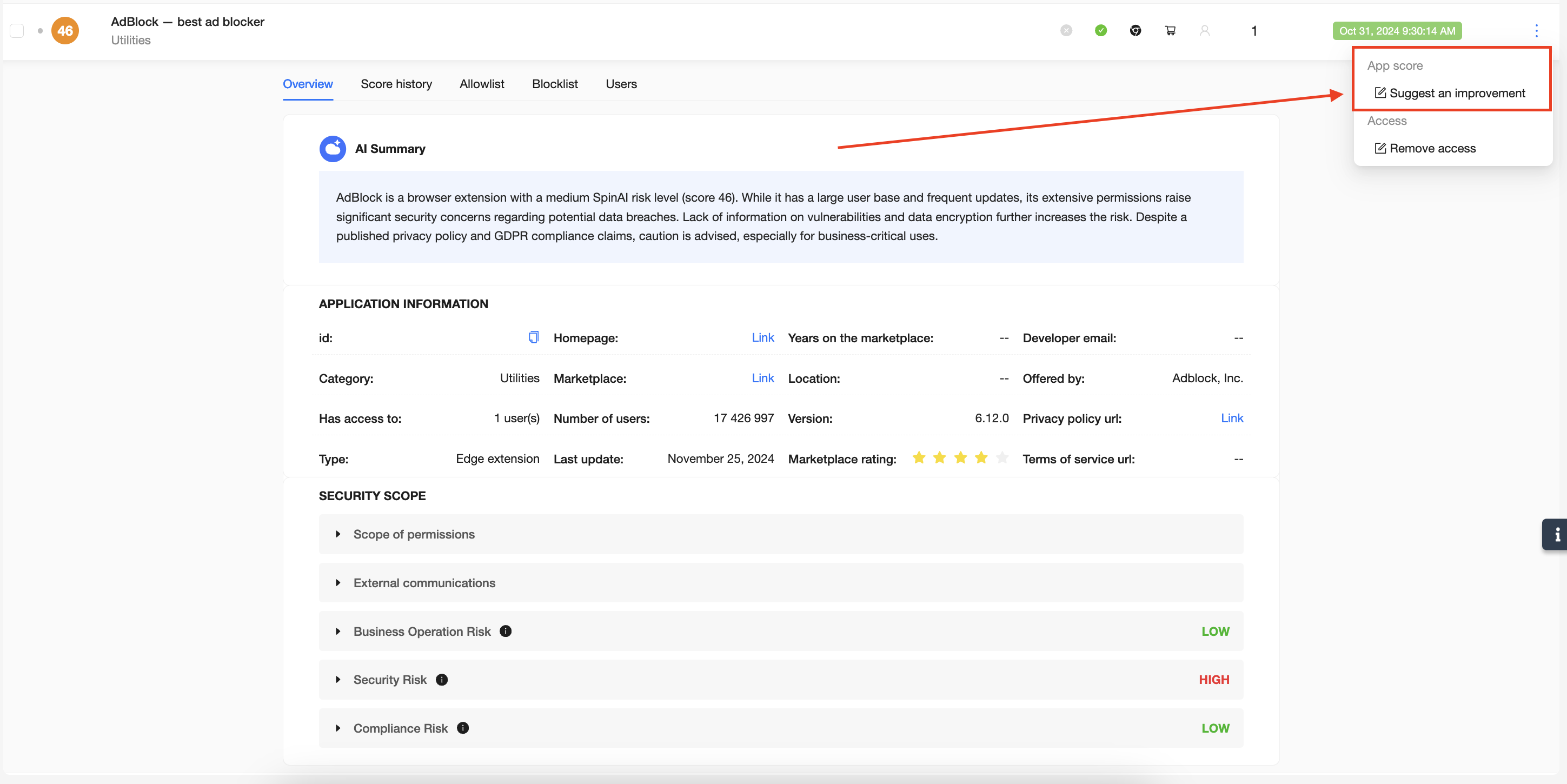1567x784 pixels.
Task: Open the side info panel button
Action: click(x=1555, y=534)
